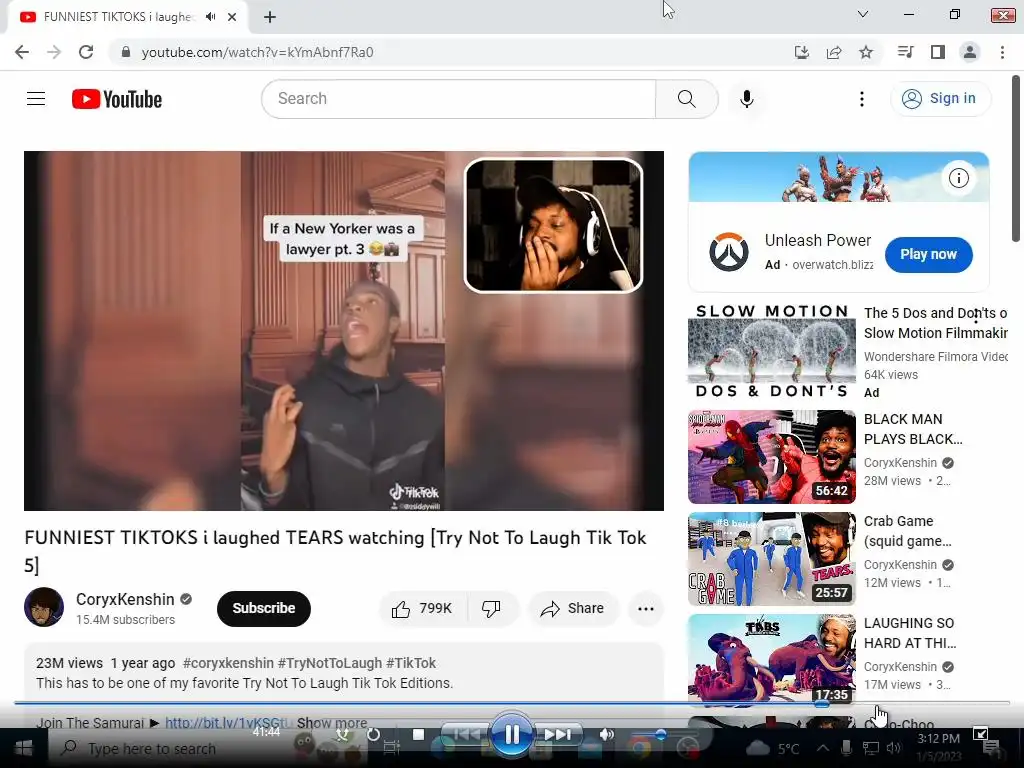Open more actions ellipsis beside Share

click(x=646, y=609)
